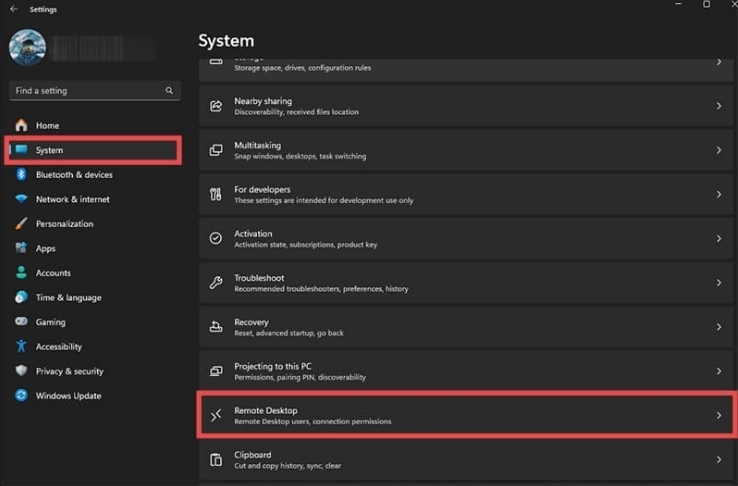
Task: Open Remote Desktop title text
Action: 266,411
